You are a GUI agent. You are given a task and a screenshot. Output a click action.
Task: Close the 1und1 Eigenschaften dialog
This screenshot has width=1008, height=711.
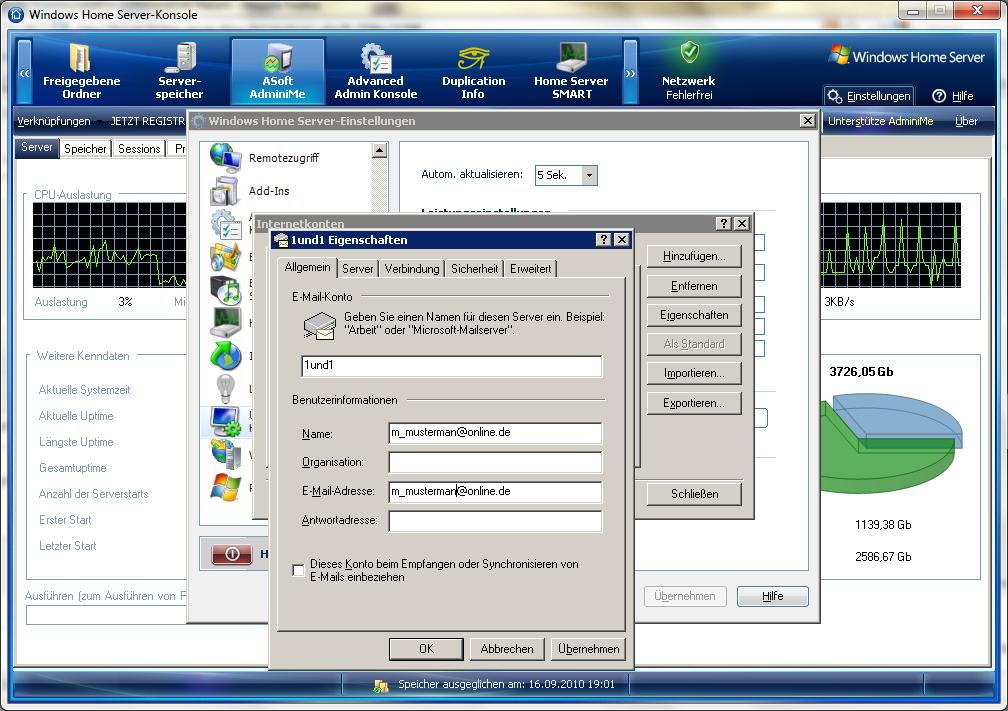click(622, 240)
